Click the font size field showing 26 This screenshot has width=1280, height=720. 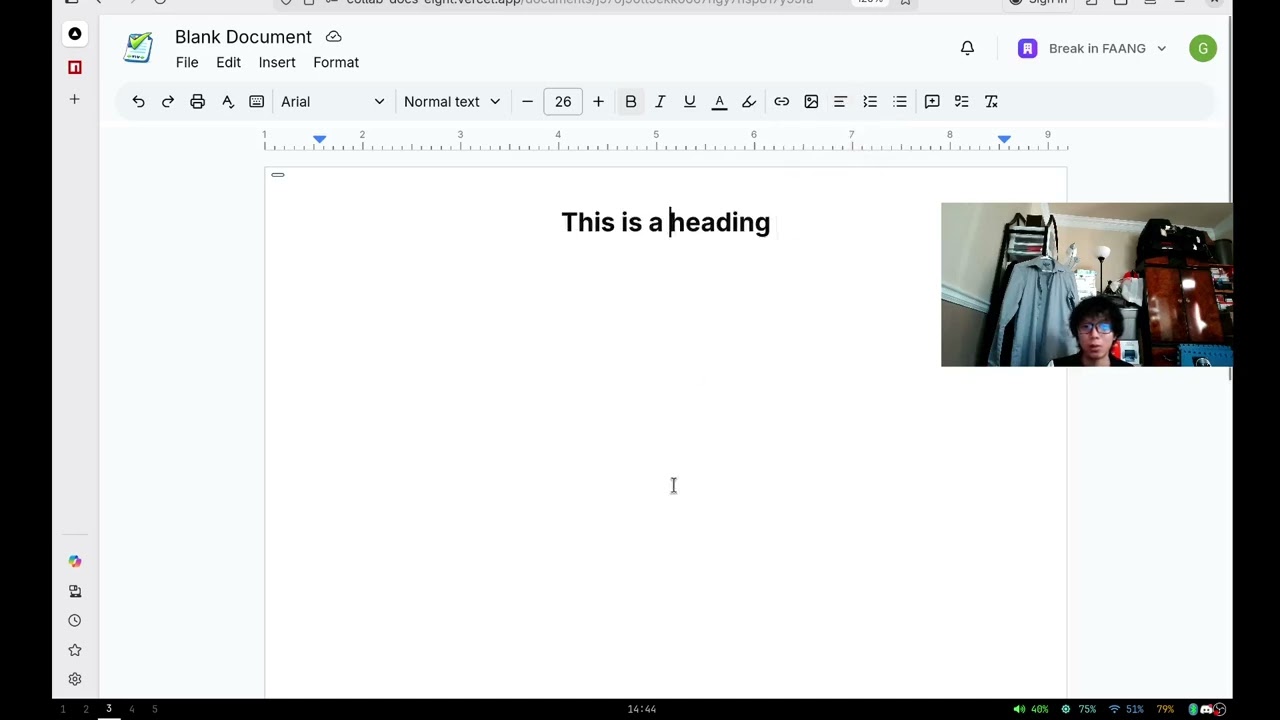pos(563,101)
